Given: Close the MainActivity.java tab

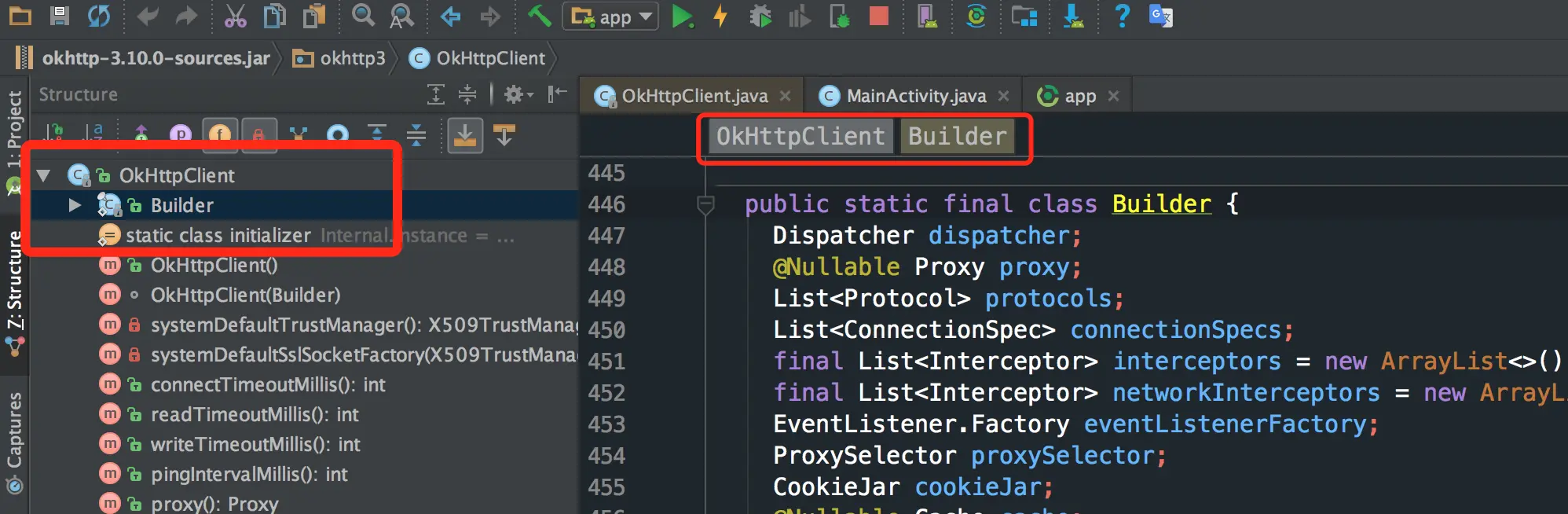Looking at the screenshot, I should coord(1003,96).
